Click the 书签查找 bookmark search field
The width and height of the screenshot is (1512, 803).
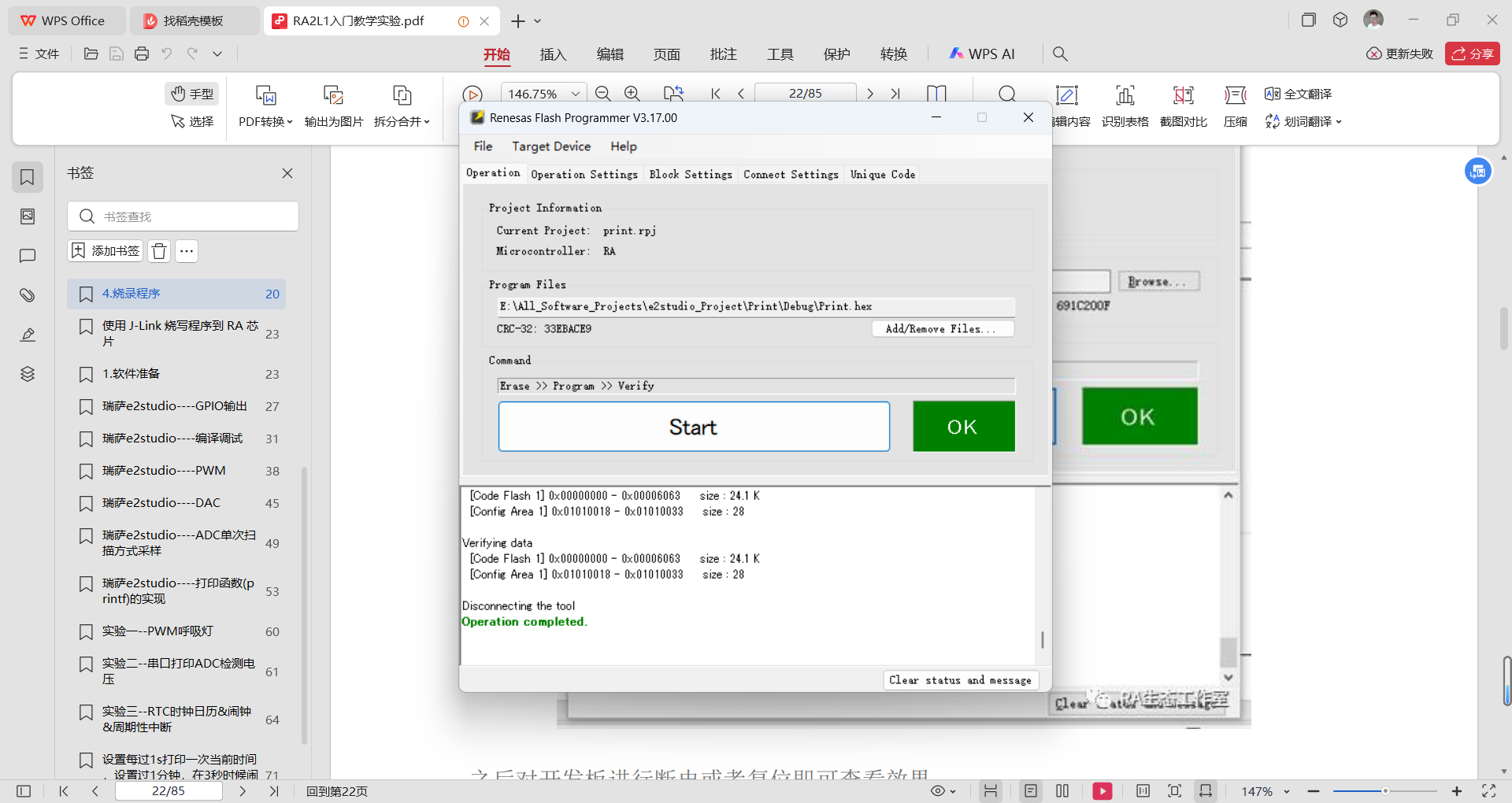(x=183, y=216)
